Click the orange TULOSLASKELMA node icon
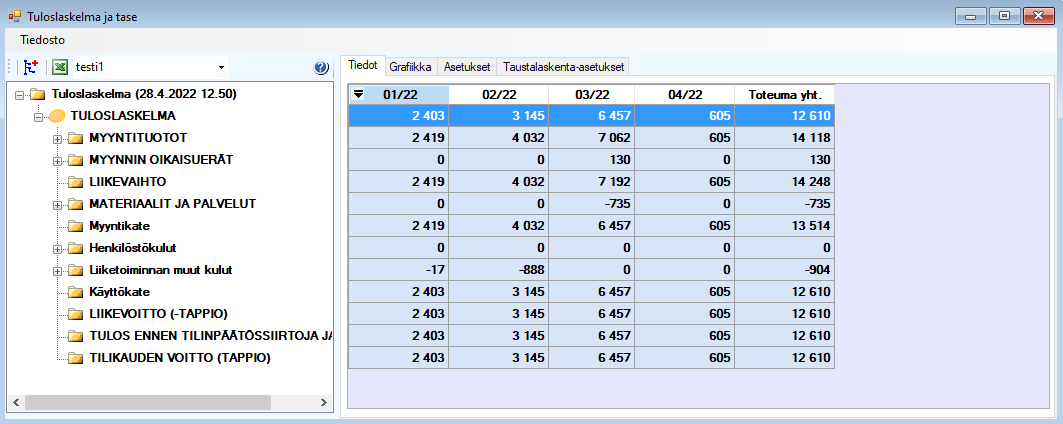 [57, 116]
